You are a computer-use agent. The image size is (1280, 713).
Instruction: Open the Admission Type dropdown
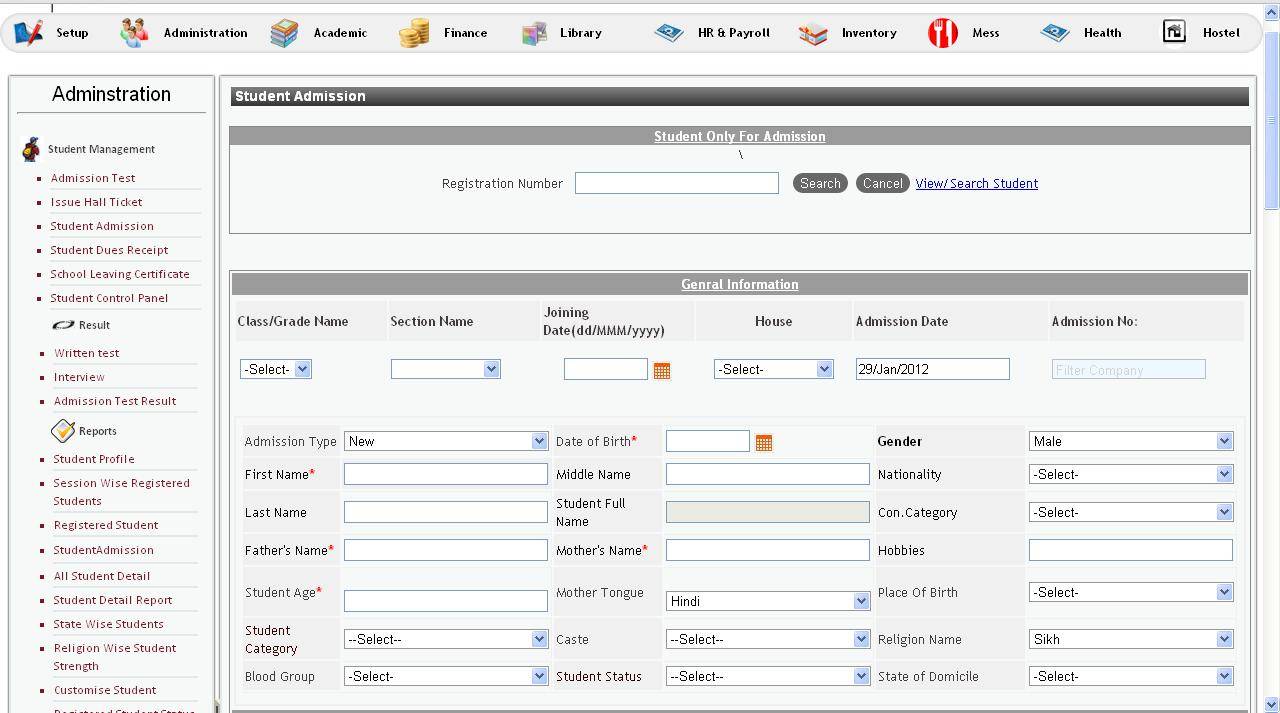[x=446, y=441]
